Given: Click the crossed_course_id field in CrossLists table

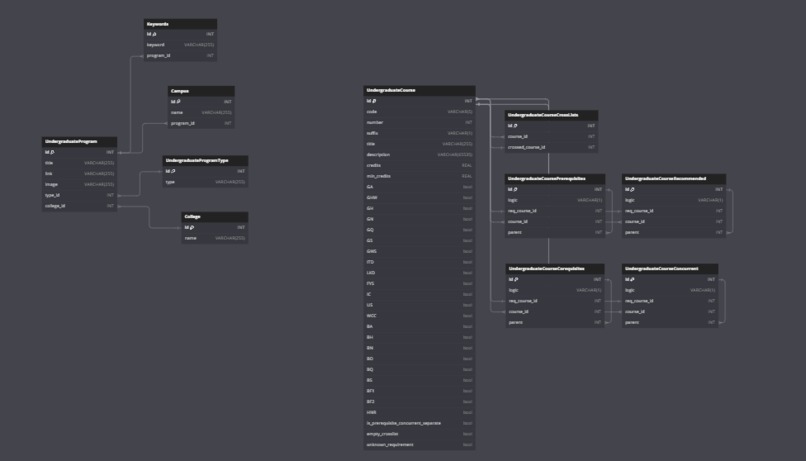Looking at the screenshot, I should tap(552, 147).
